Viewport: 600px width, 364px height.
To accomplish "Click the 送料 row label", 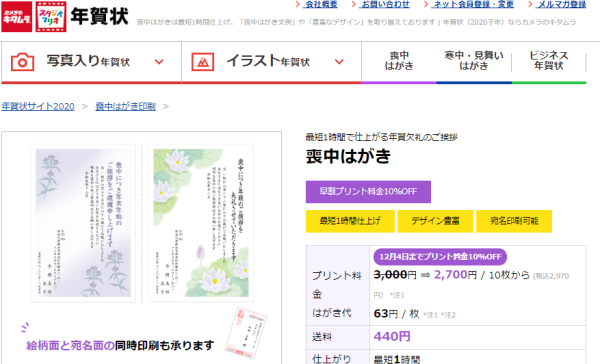I will pos(322,337).
